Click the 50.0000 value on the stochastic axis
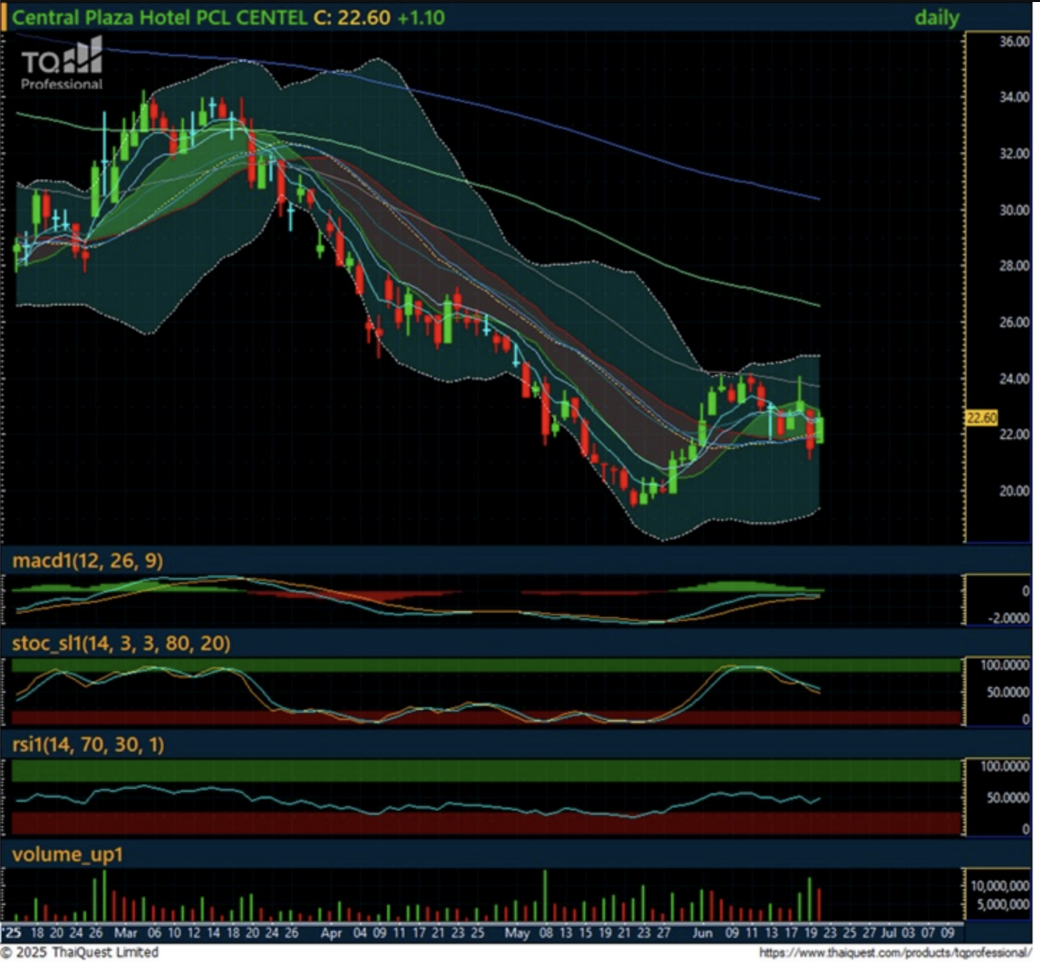 (1008, 692)
